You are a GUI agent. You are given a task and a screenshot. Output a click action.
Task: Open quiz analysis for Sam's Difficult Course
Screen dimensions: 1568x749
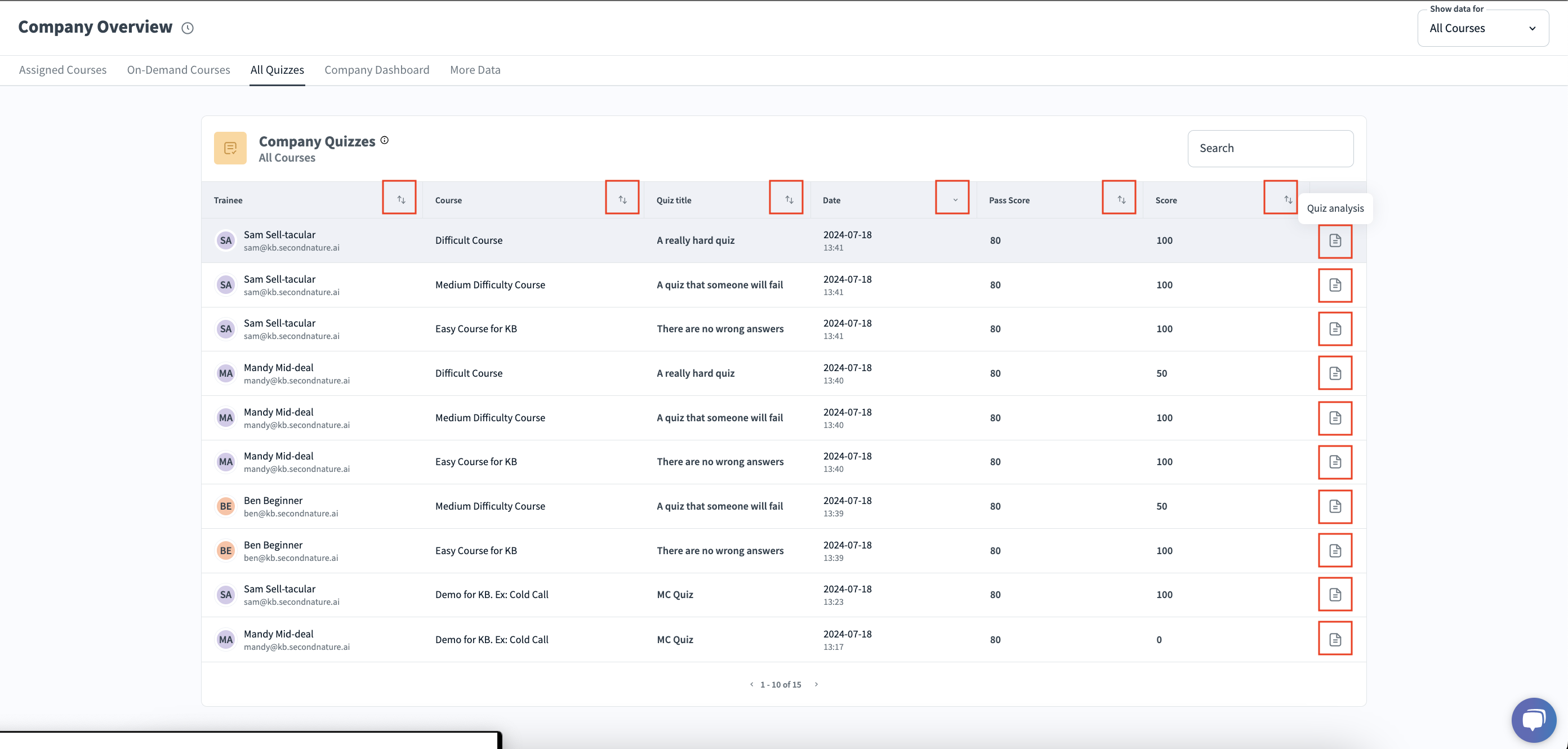(x=1335, y=241)
